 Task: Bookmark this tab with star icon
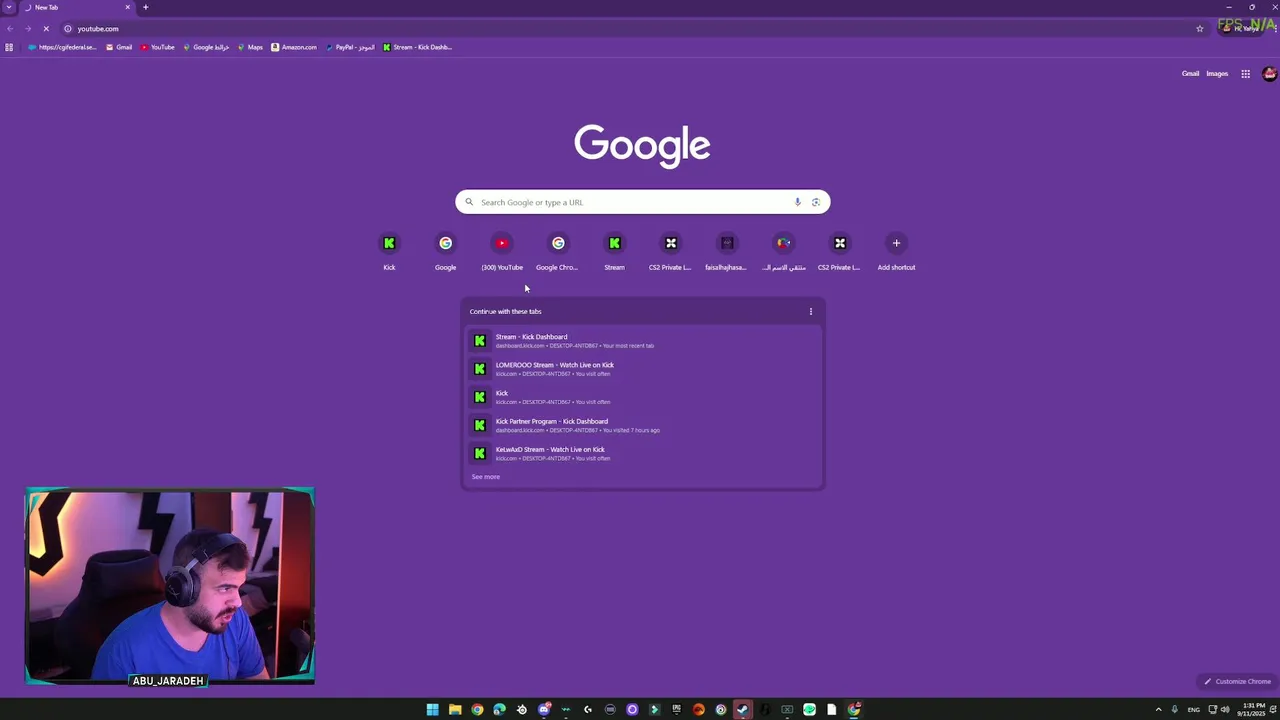point(1200,28)
